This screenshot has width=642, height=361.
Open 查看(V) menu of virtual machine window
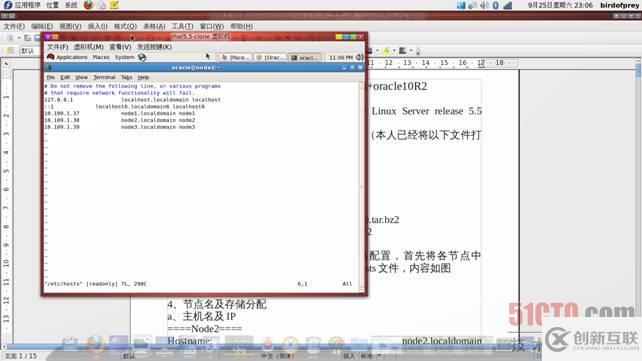click(x=120, y=47)
